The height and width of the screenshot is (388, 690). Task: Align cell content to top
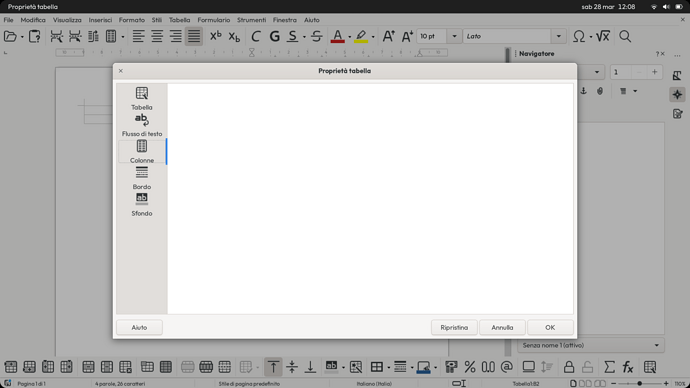tap(273, 367)
